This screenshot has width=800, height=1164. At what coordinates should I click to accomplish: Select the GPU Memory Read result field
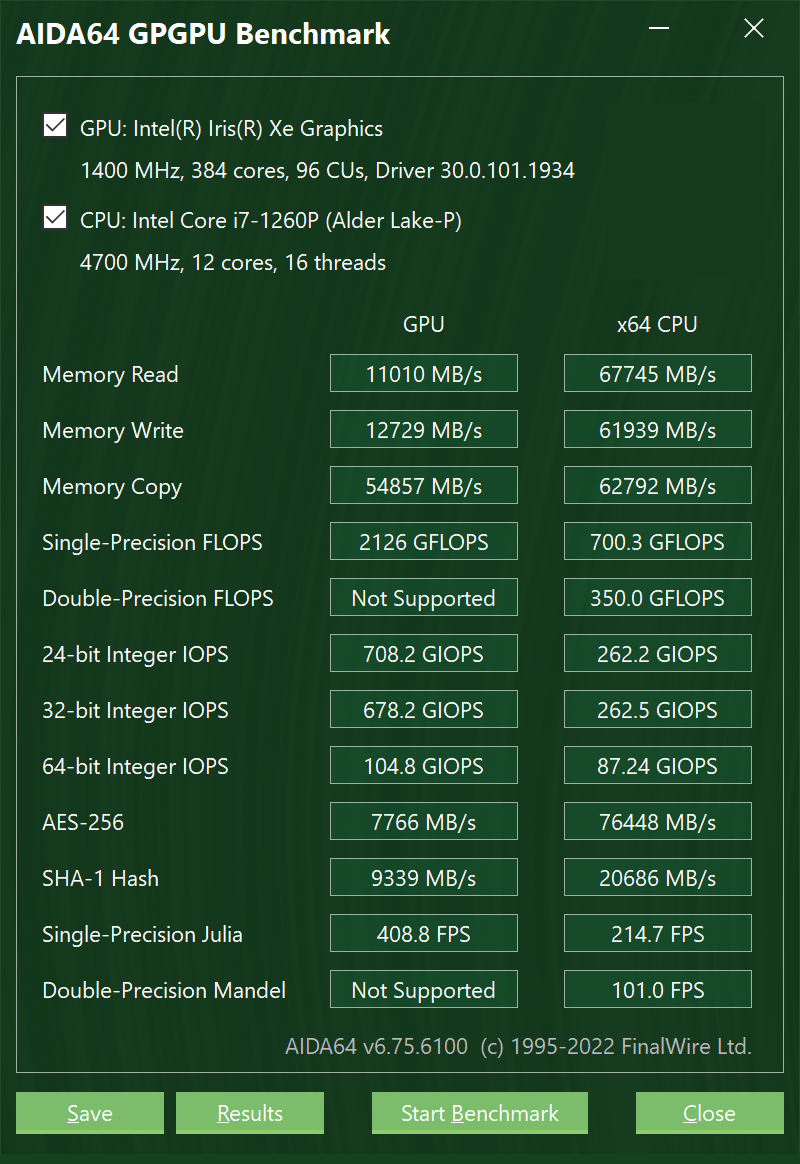(424, 374)
